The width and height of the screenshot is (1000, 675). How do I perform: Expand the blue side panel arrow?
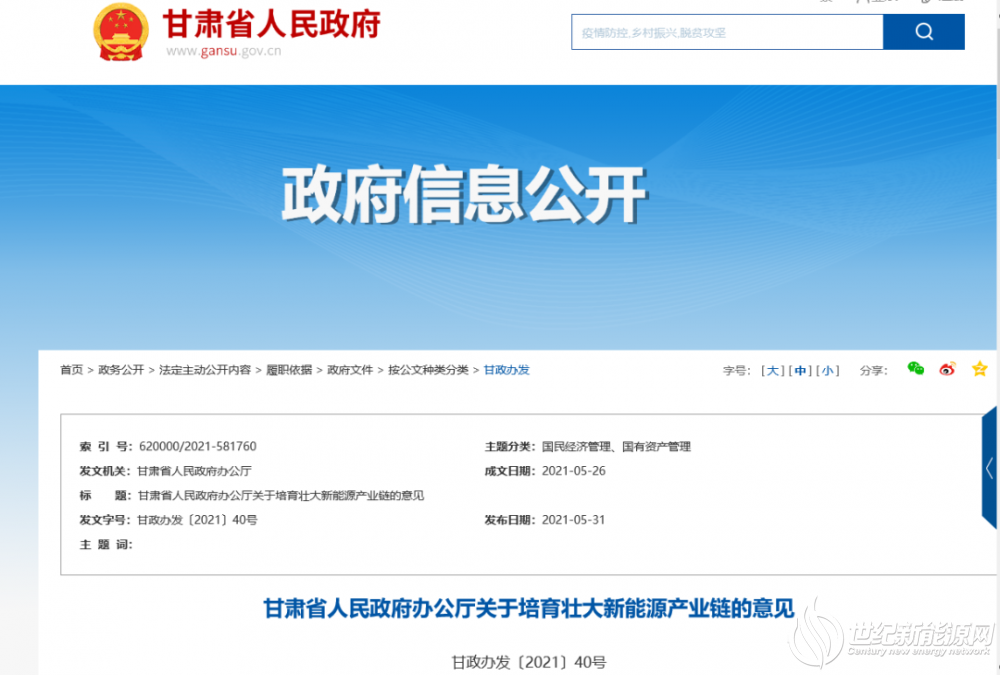(989, 467)
